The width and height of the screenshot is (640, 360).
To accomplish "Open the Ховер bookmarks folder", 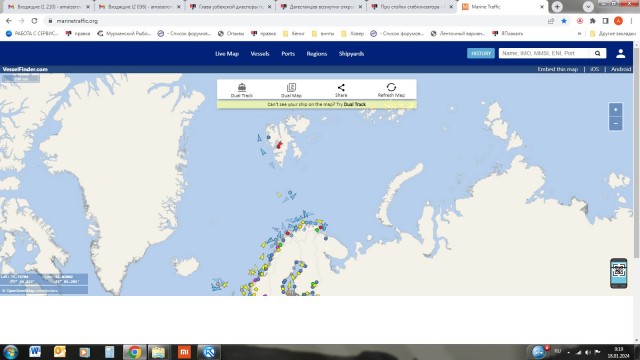I will point(352,33).
